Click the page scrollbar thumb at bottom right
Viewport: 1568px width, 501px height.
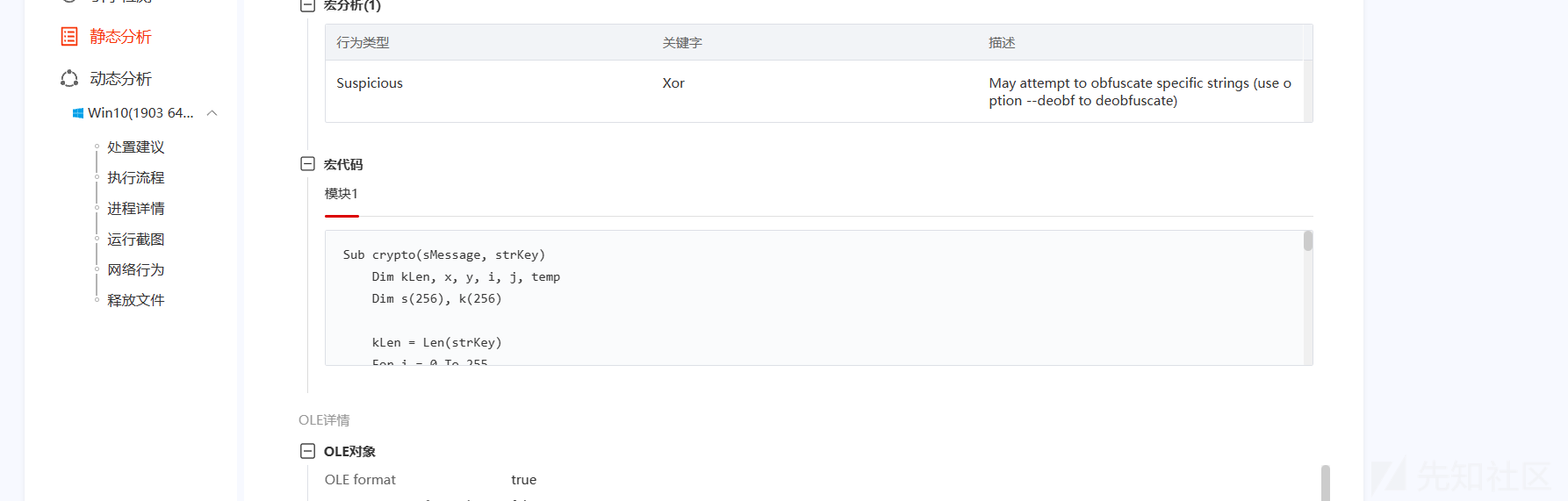(1326, 483)
